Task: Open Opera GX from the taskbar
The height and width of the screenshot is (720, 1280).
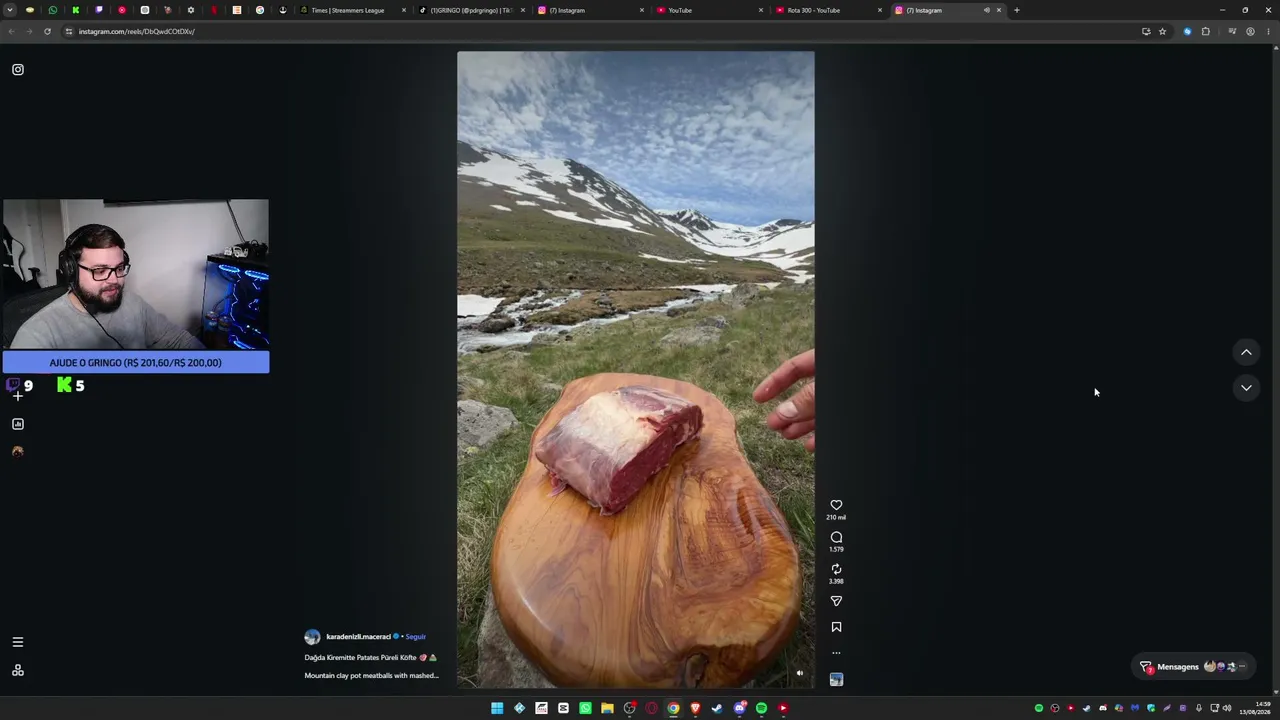Action: 651,708
